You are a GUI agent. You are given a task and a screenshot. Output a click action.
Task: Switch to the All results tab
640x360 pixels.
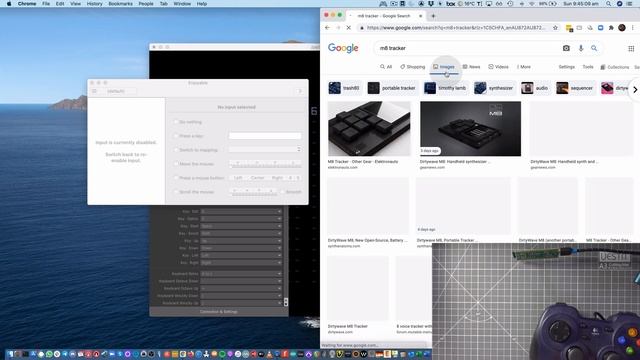pos(386,67)
